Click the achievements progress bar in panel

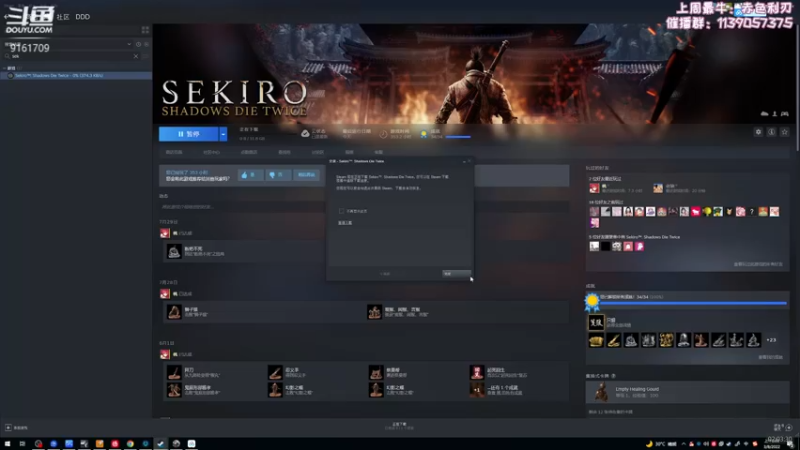693,303
